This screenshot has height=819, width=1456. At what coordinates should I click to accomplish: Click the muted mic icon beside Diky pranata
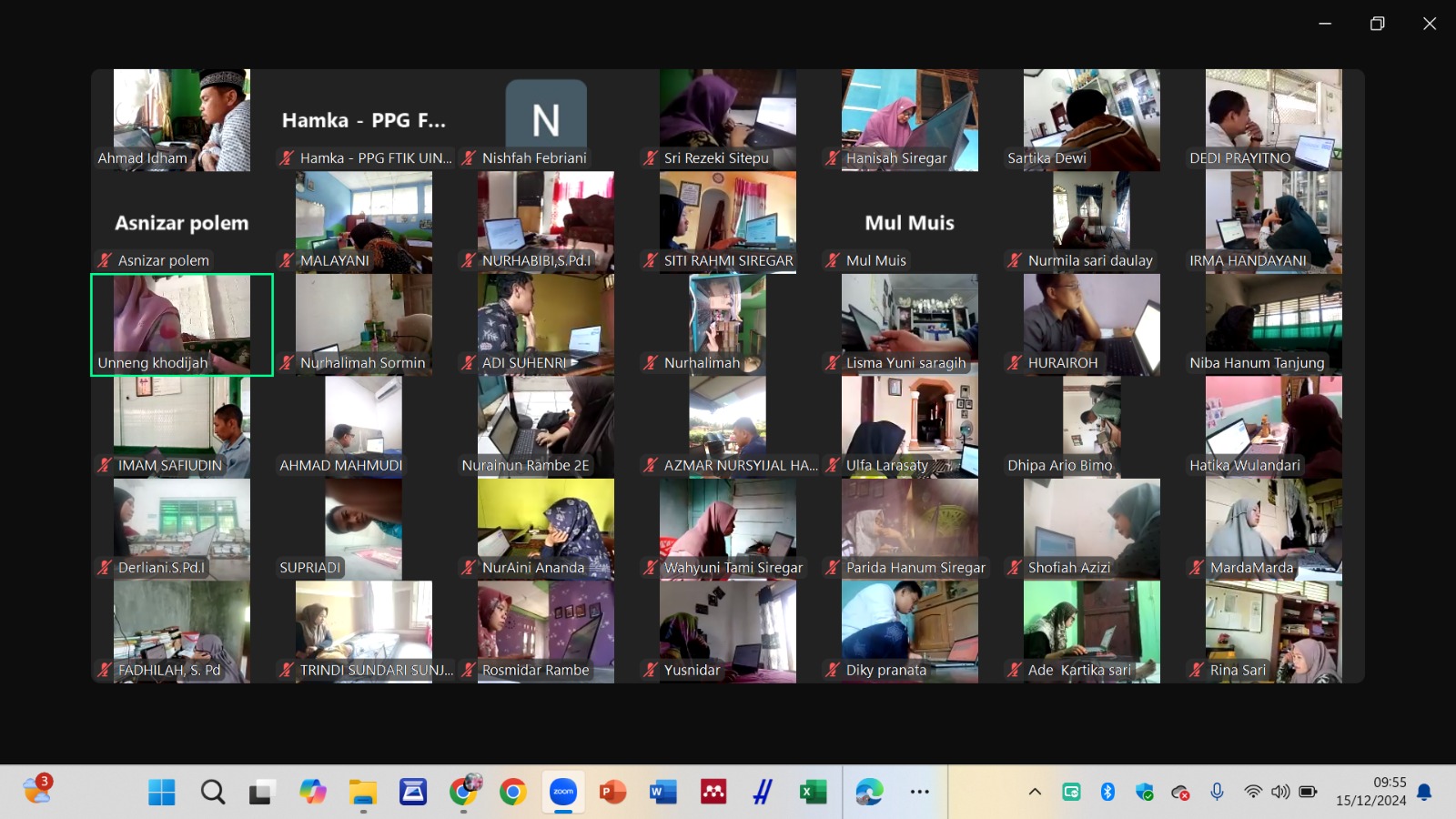pyautogui.click(x=833, y=670)
